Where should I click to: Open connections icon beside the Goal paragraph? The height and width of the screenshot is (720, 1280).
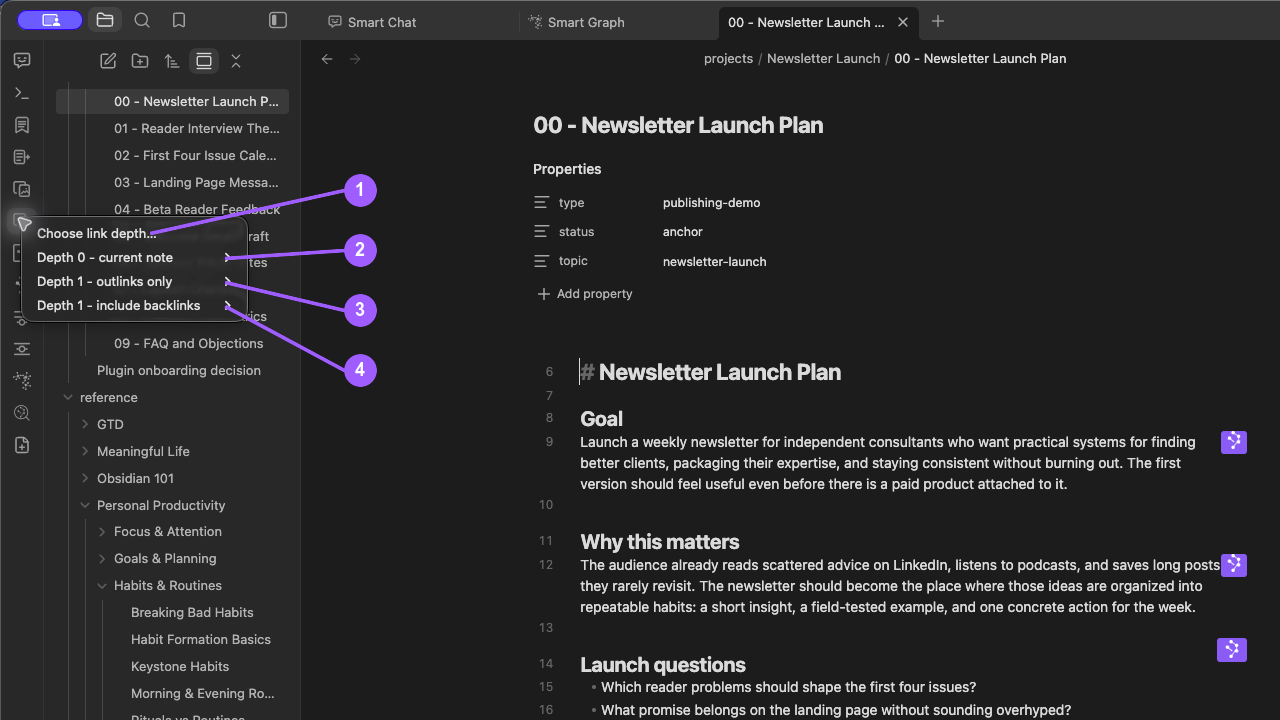(x=1234, y=442)
